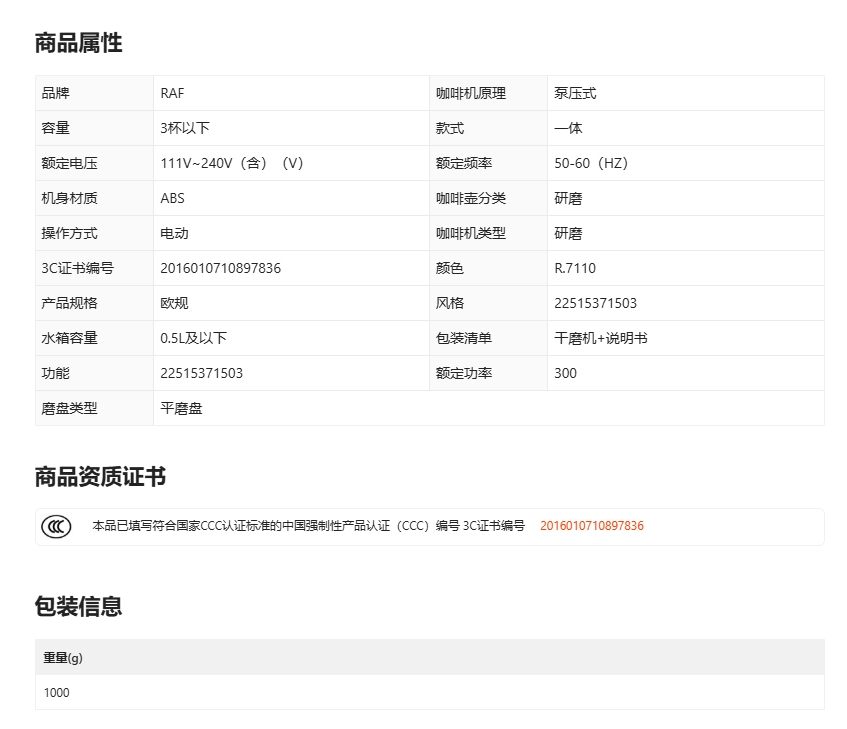
Task: Click the 1000 weight value cell
Action: (x=57, y=692)
